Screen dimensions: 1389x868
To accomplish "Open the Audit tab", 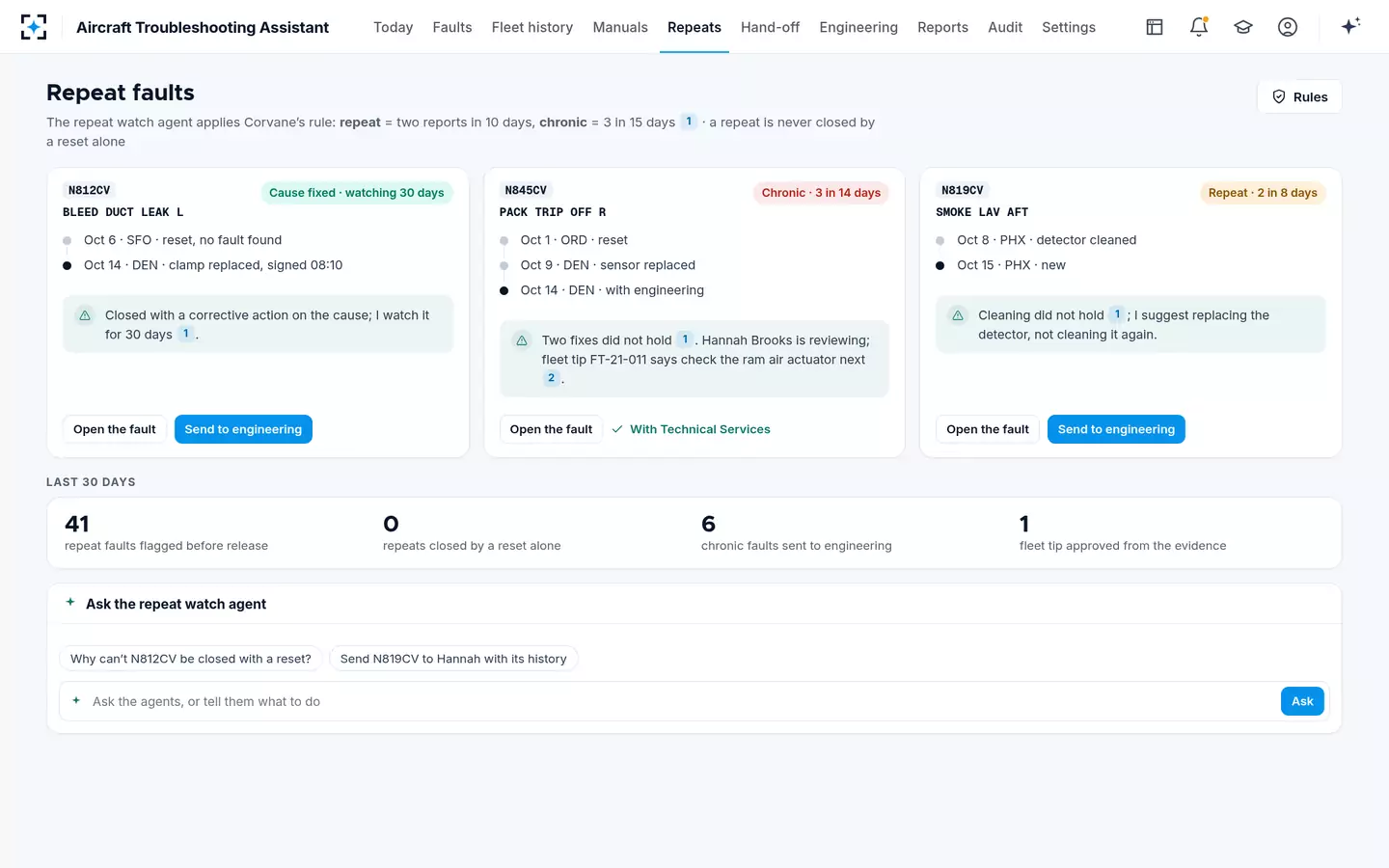I will (1005, 27).
